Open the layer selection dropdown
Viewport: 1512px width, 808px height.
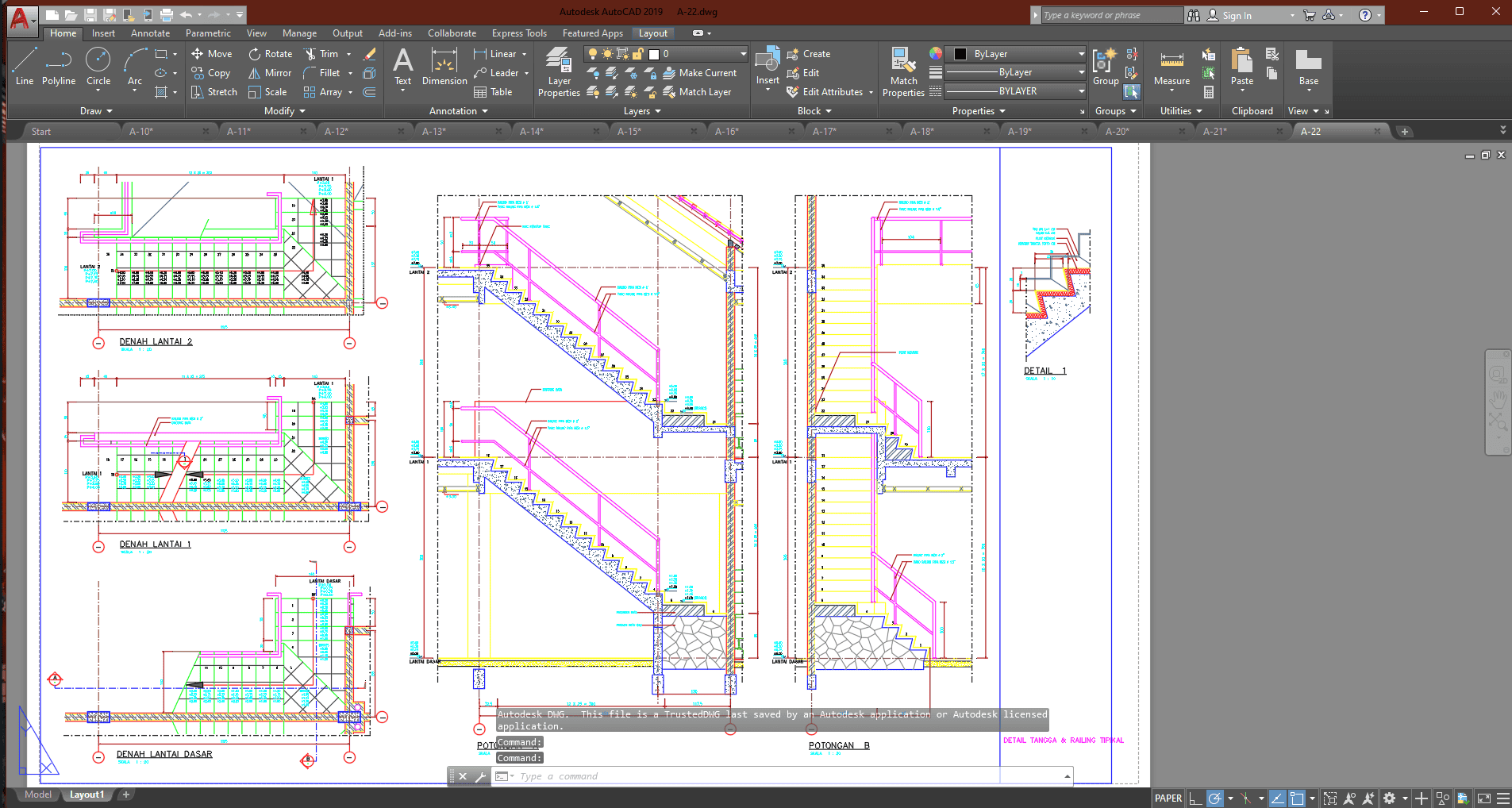pos(698,54)
